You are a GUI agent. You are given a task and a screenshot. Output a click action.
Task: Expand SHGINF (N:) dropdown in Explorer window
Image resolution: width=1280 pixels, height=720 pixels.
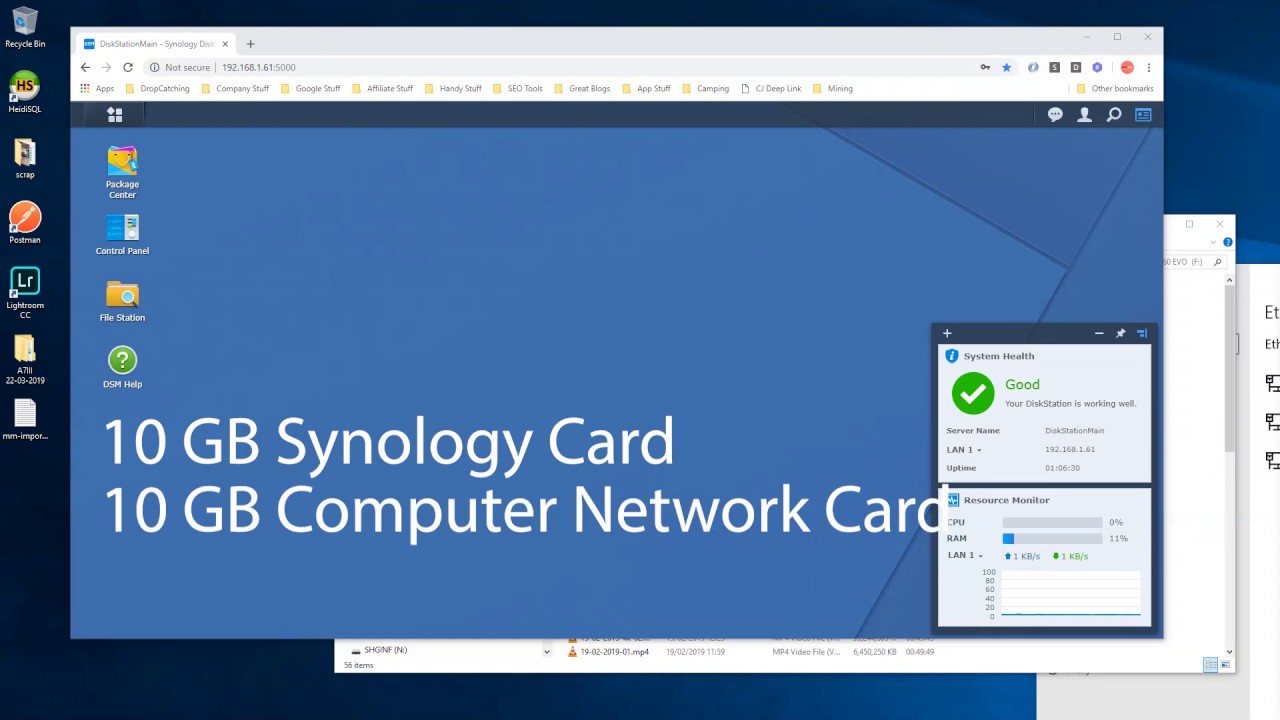tap(546, 652)
